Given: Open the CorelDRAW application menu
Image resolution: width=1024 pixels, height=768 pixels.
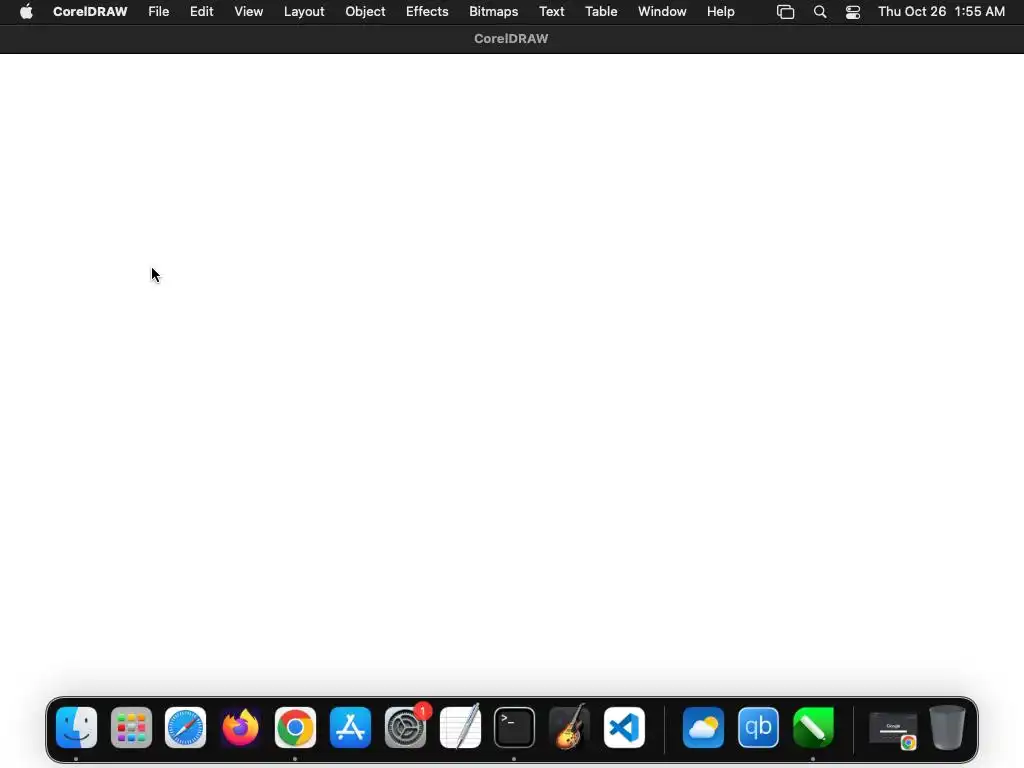Looking at the screenshot, I should click(90, 12).
